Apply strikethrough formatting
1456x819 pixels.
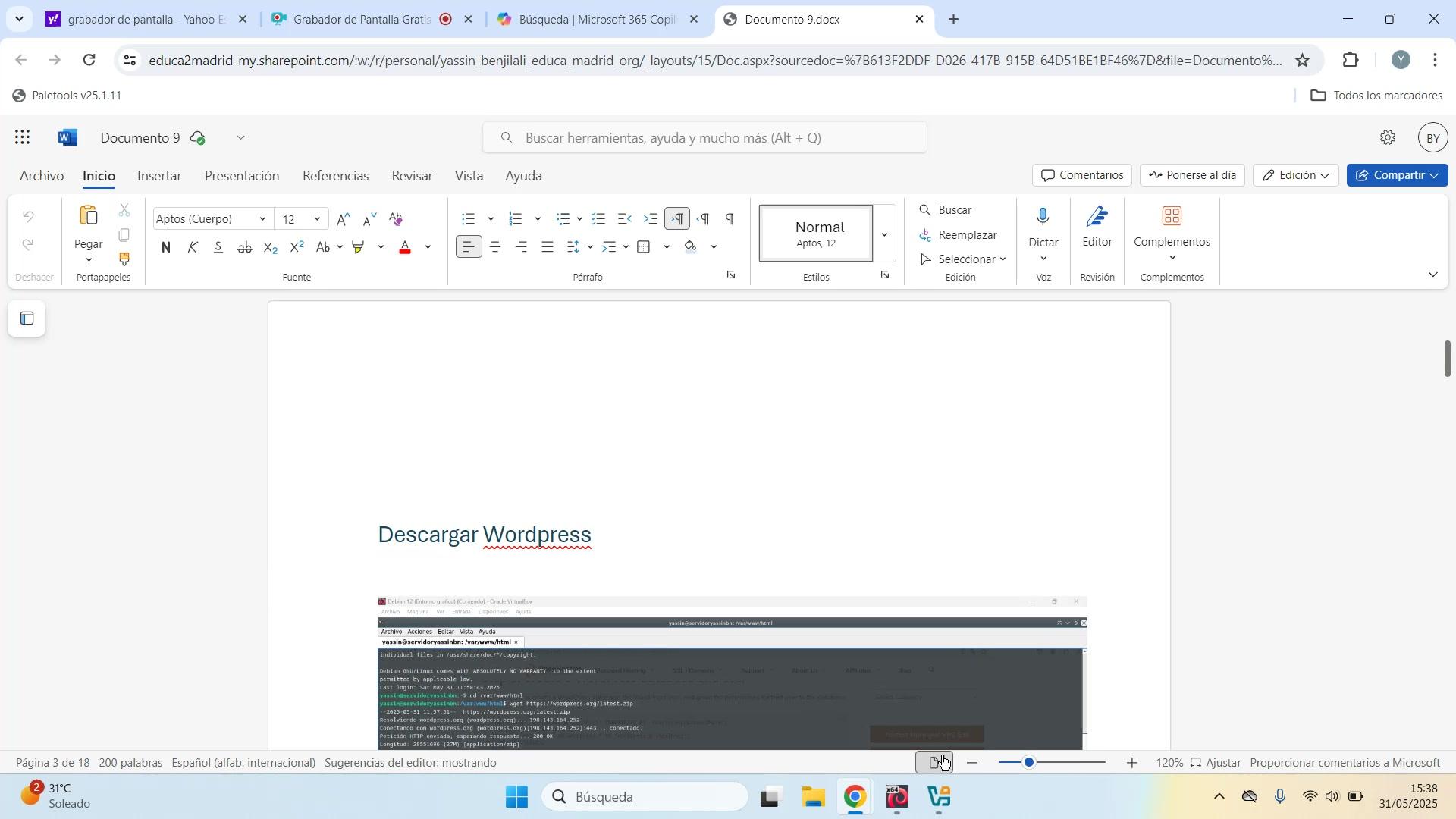pyautogui.click(x=244, y=248)
